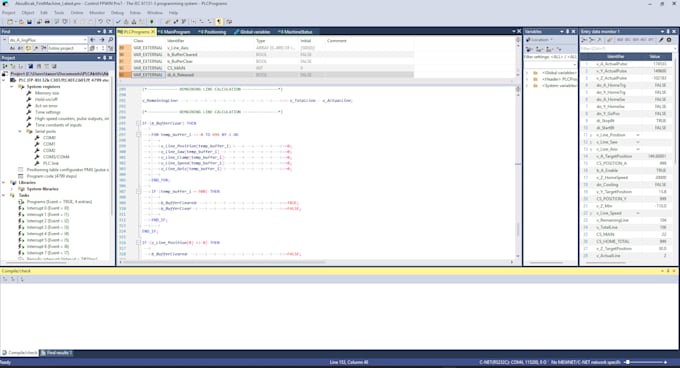The width and height of the screenshot is (680, 368).
Task: Switch to the Global variables tab
Action: tap(252, 32)
